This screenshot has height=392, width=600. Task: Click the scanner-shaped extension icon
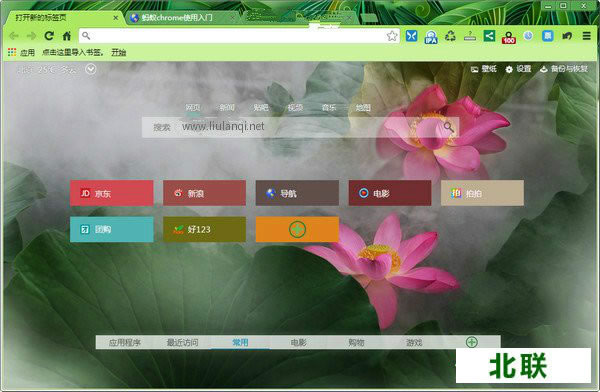[470, 36]
